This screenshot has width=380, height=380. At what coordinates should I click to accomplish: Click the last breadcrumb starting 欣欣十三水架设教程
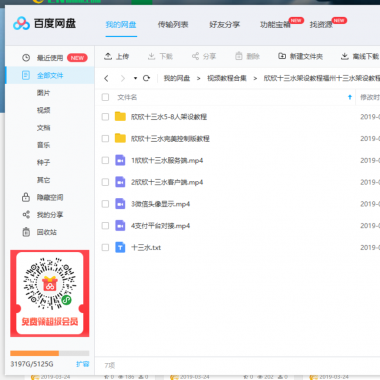[x=322, y=78]
